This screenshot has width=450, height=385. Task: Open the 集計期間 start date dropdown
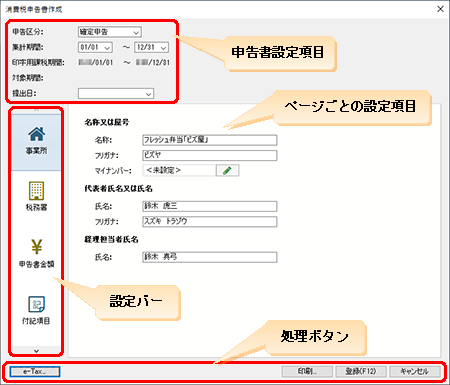pos(95,47)
